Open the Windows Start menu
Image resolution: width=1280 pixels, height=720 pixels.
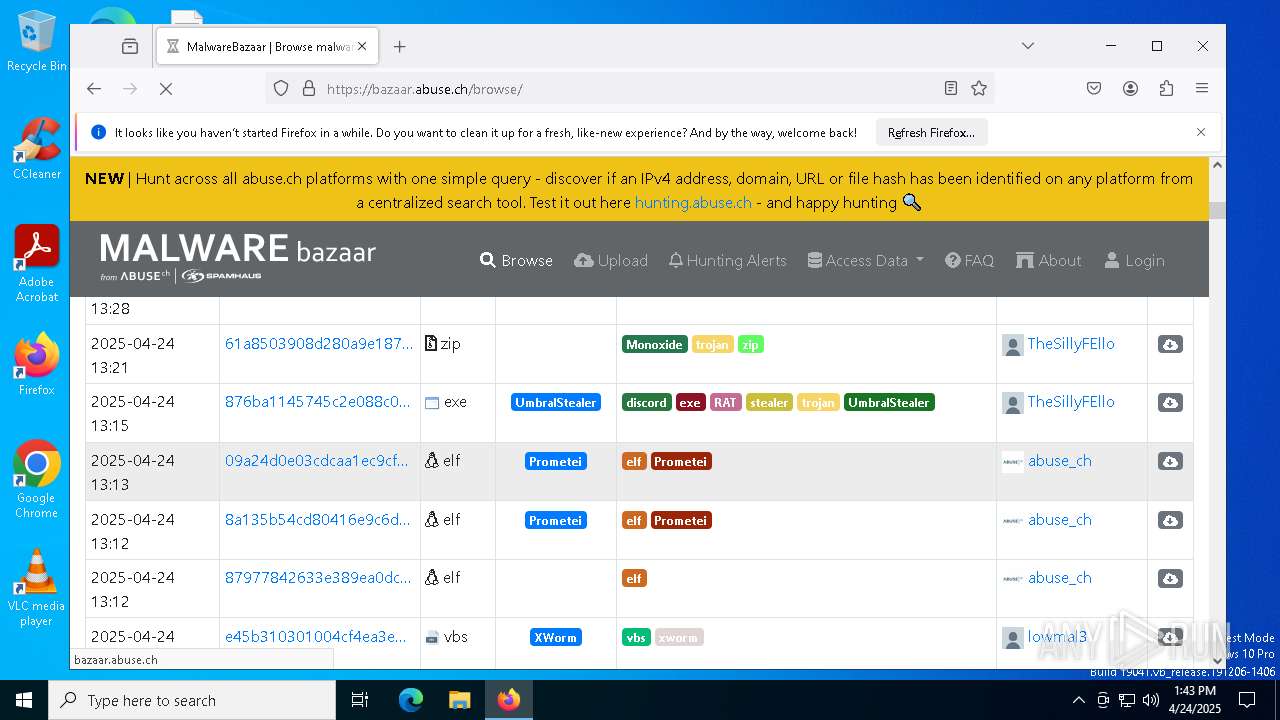point(24,700)
